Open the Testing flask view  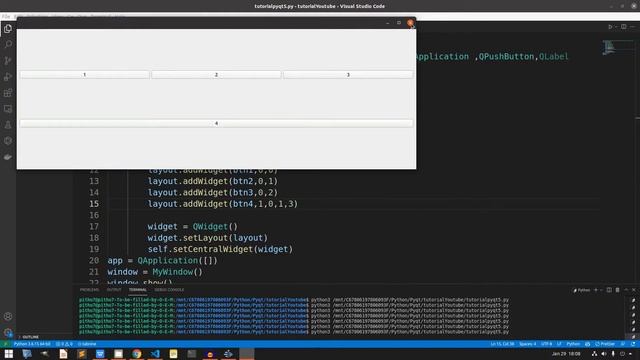coord(8,125)
